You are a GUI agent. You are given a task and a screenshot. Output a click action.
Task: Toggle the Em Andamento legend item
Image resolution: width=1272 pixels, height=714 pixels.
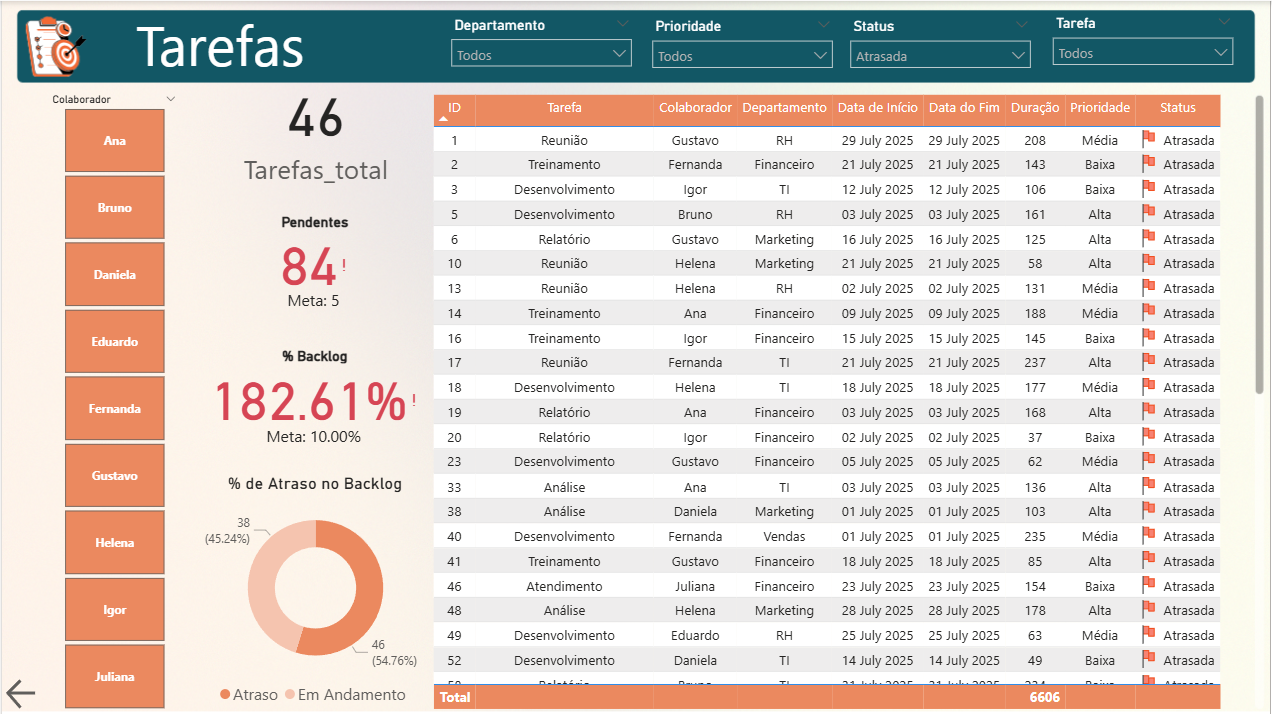(344, 695)
